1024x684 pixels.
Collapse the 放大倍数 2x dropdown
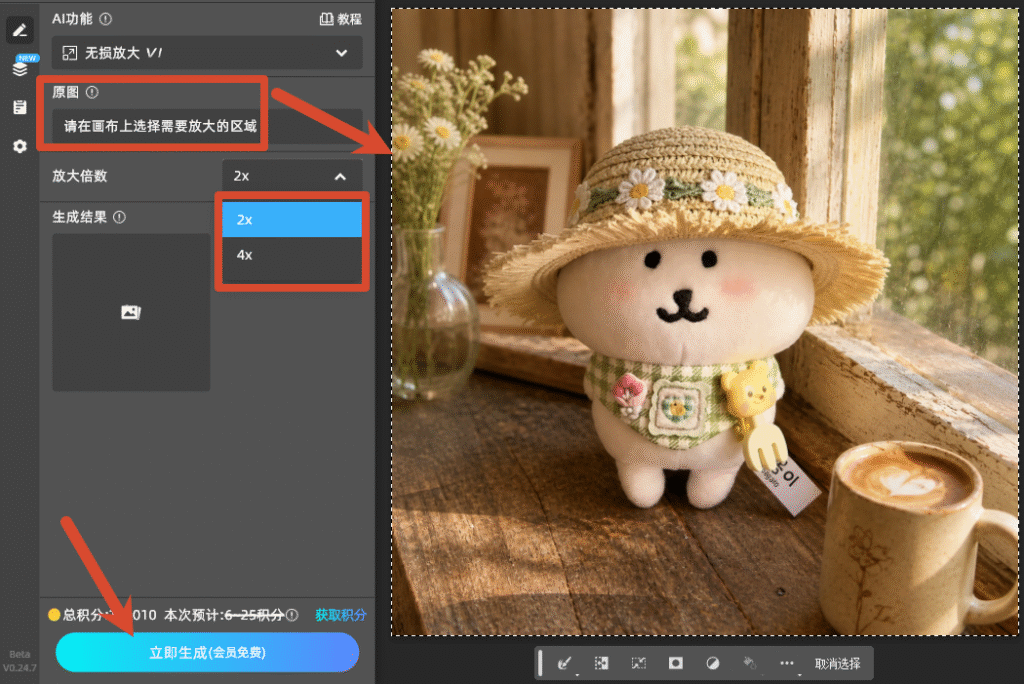coord(292,176)
